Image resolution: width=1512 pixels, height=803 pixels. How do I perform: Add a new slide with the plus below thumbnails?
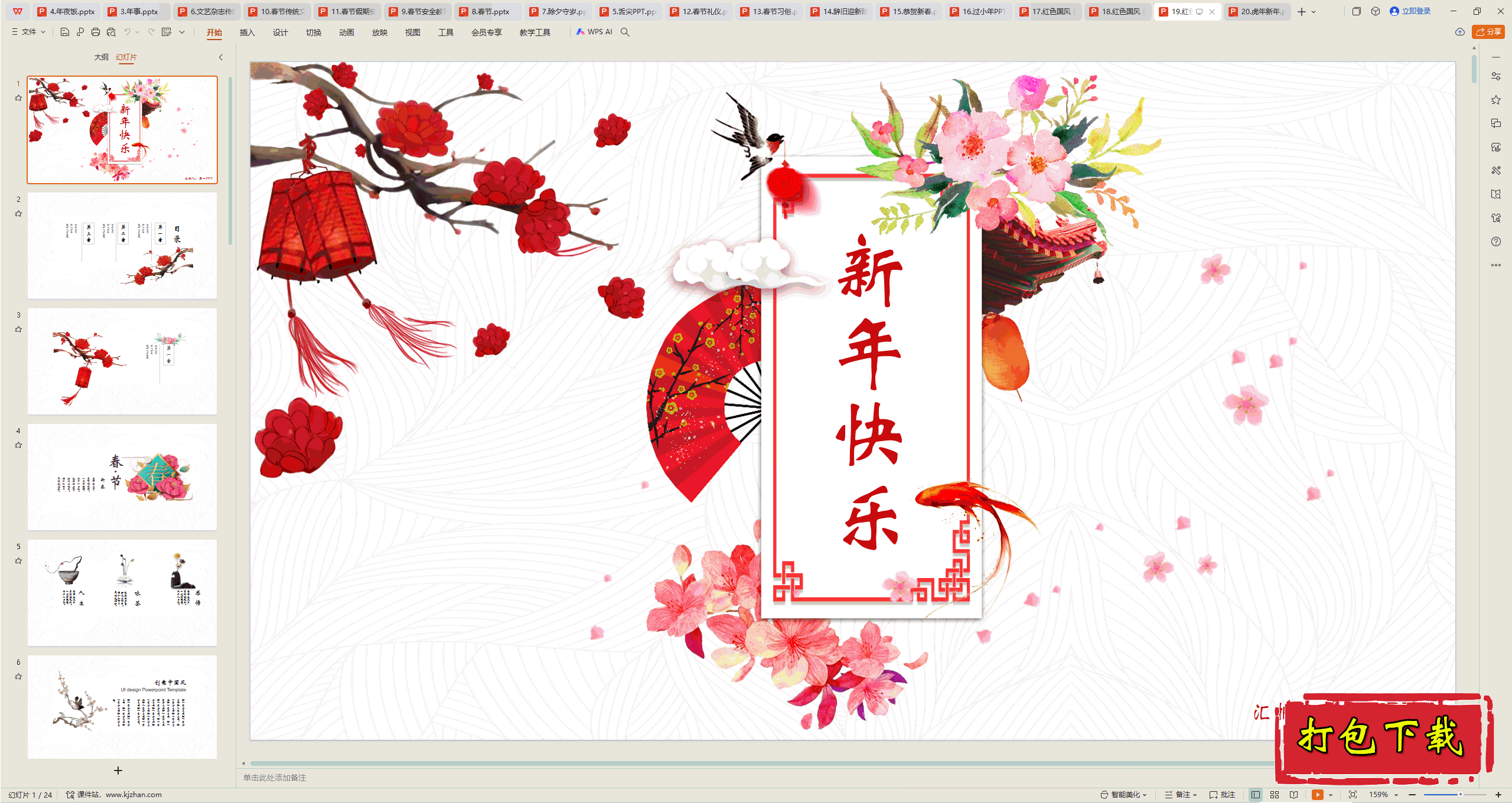pyautogui.click(x=118, y=771)
